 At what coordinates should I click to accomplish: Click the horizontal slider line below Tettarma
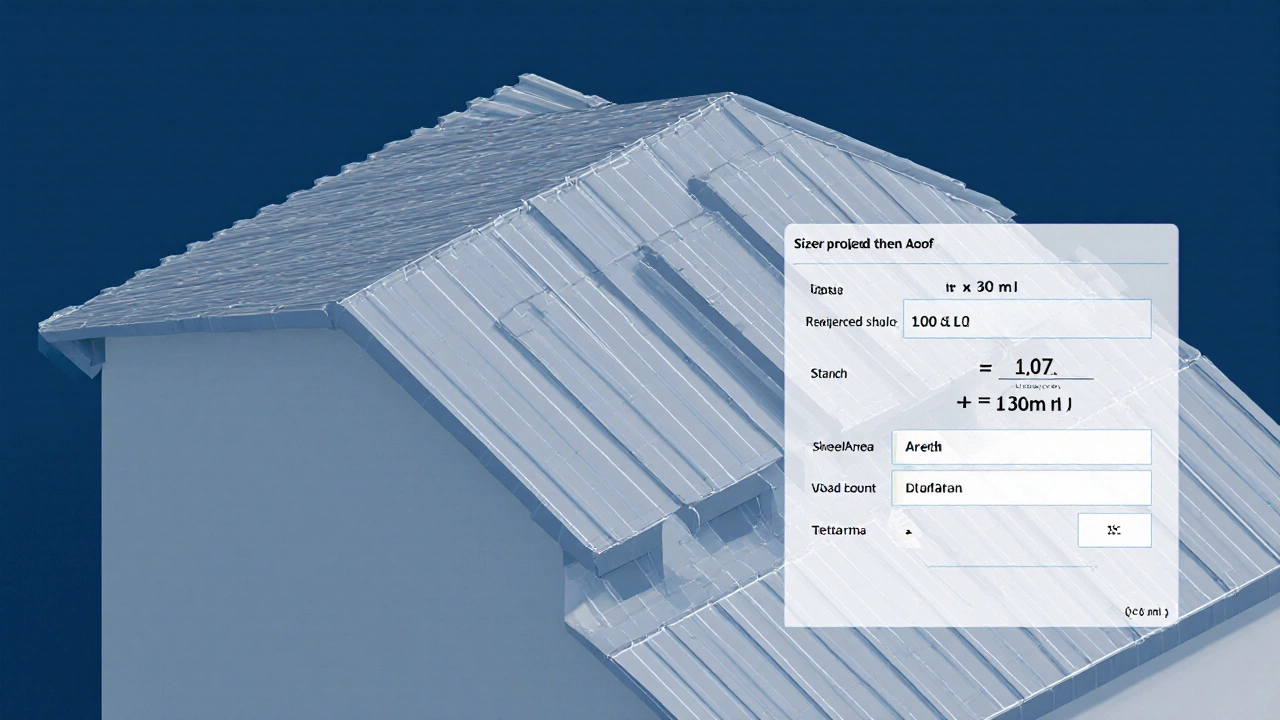(x=1012, y=567)
